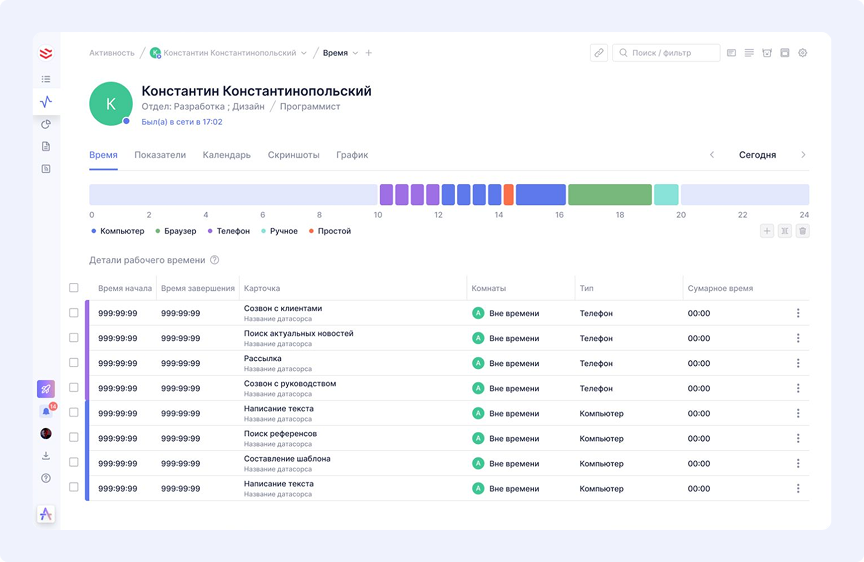Expand the user name dropdown in breadcrumb

click(304, 53)
